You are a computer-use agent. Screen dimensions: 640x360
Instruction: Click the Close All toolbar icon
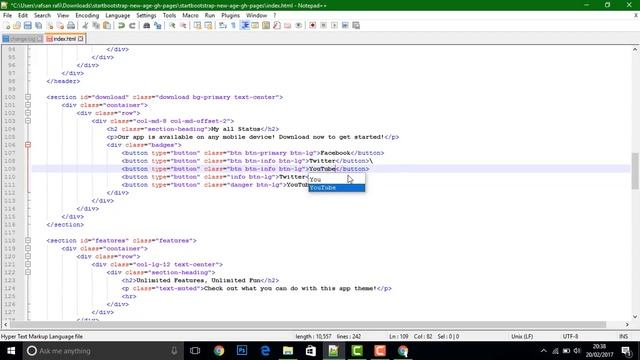click(x=60, y=25)
